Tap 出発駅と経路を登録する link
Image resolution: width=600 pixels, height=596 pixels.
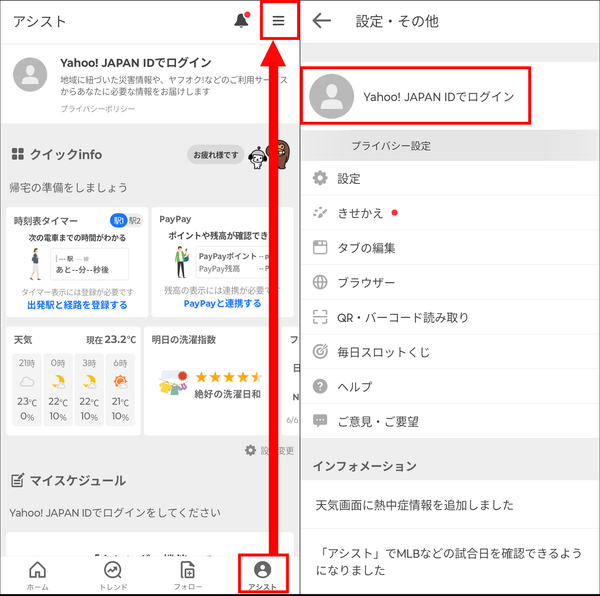[77, 305]
